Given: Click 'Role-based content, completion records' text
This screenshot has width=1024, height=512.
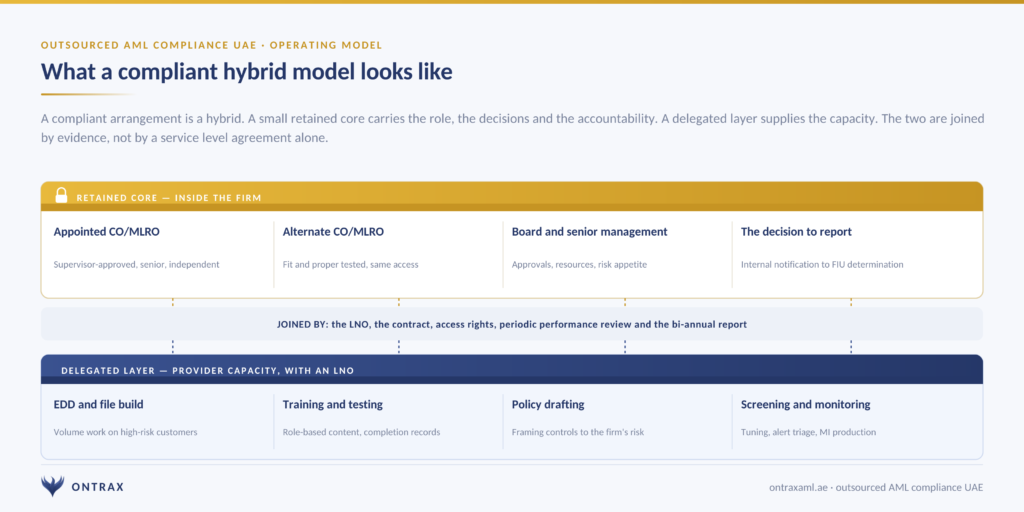Looking at the screenshot, I should tap(361, 432).
